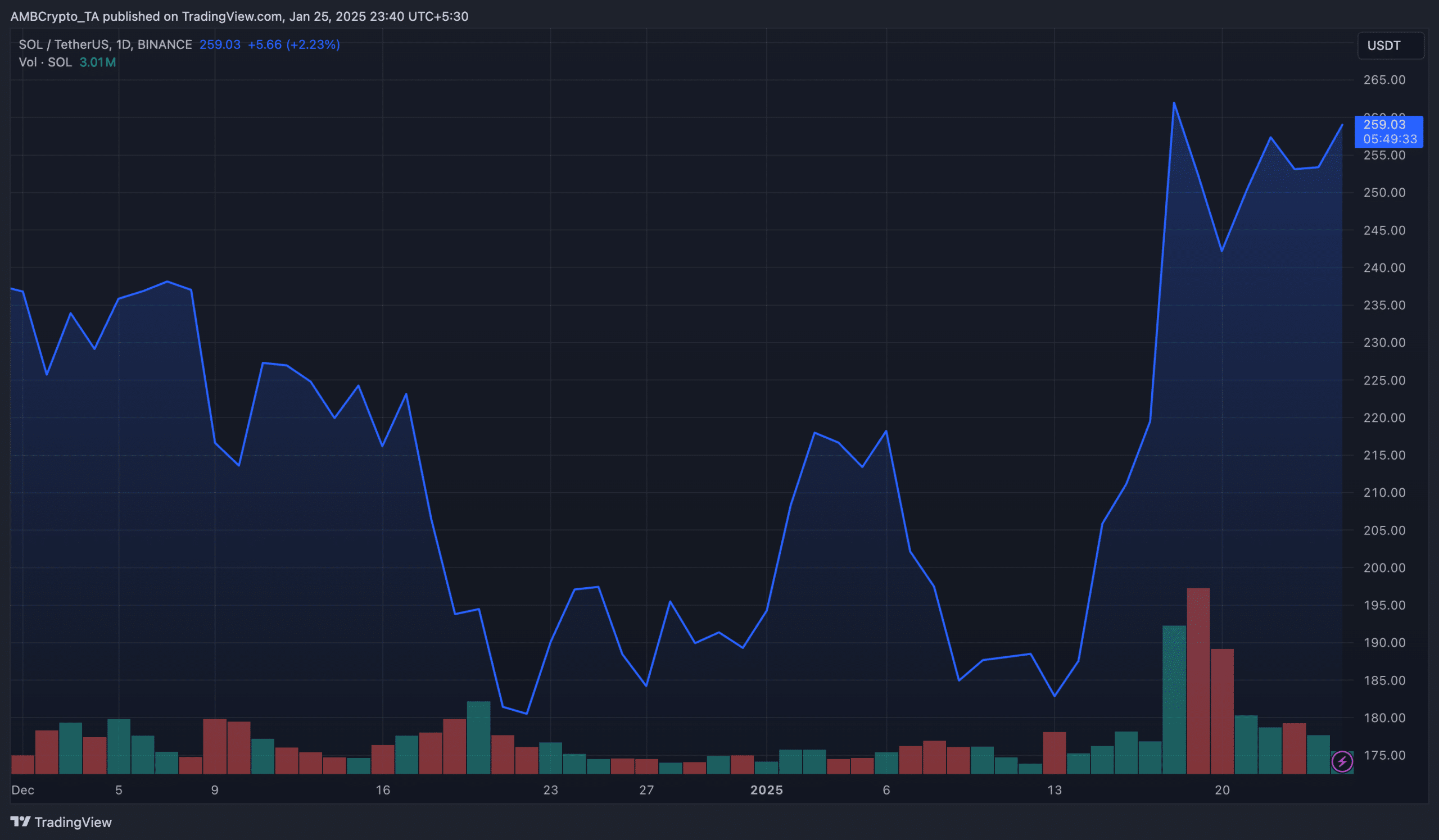Click the 20 date axis label
The width and height of the screenshot is (1439, 840).
pyautogui.click(x=1222, y=790)
